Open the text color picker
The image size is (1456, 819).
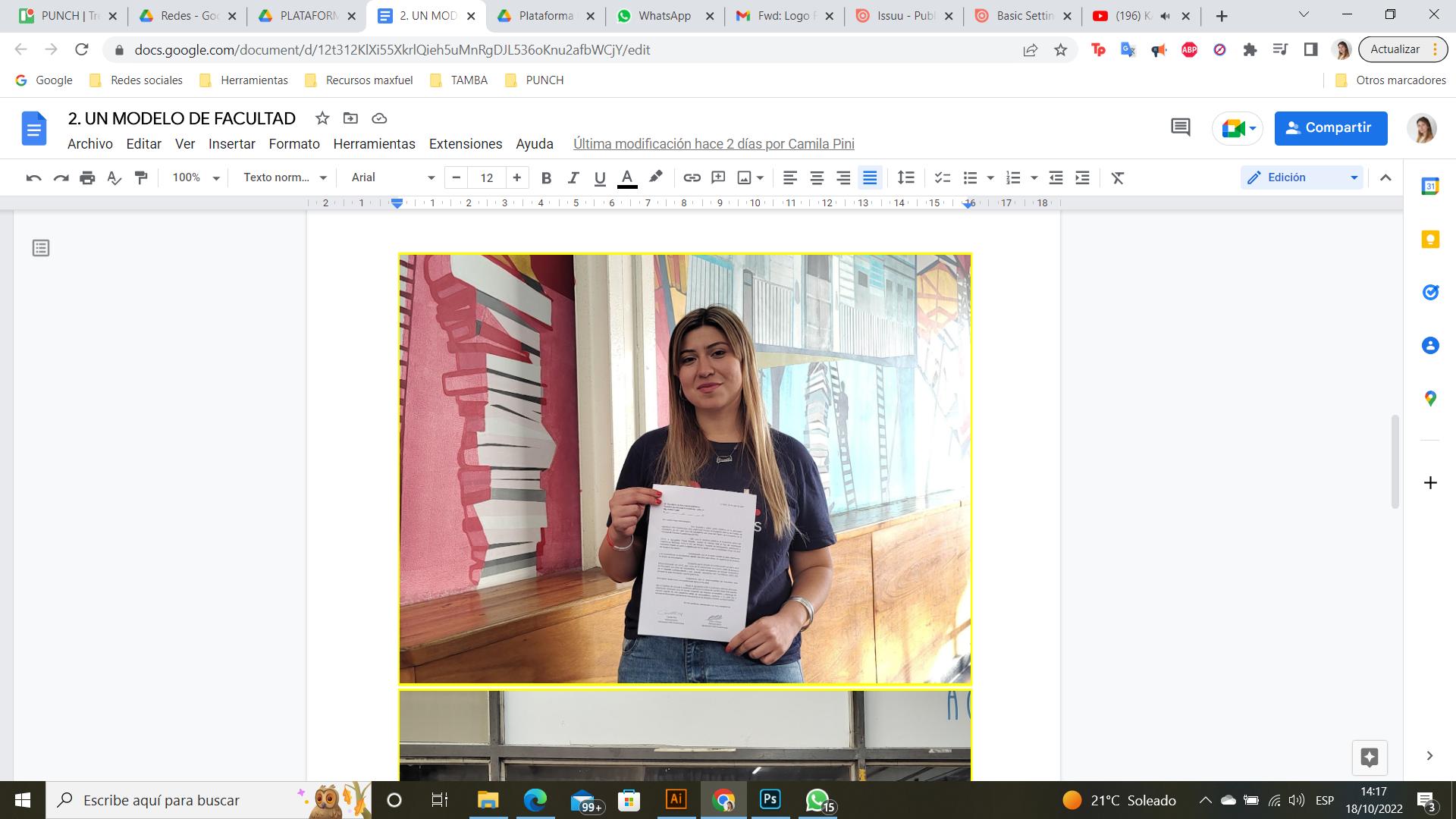pos(627,177)
